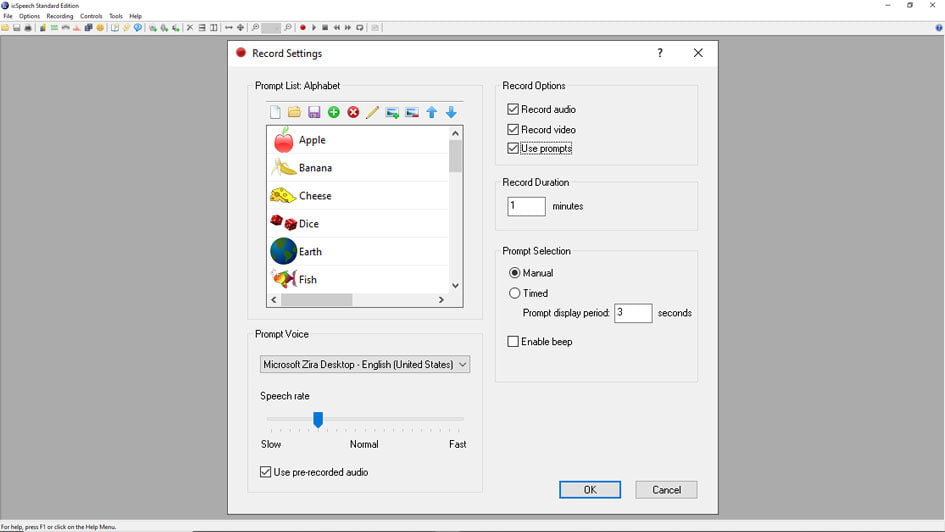945x532 pixels.
Task: Click the speech bubble icon in main toolbar
Action: (x=138, y=28)
